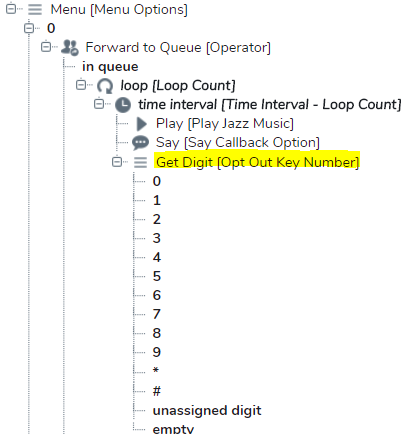Click the time interval clock icon
Screen dimensions: 406x437
coord(123,105)
